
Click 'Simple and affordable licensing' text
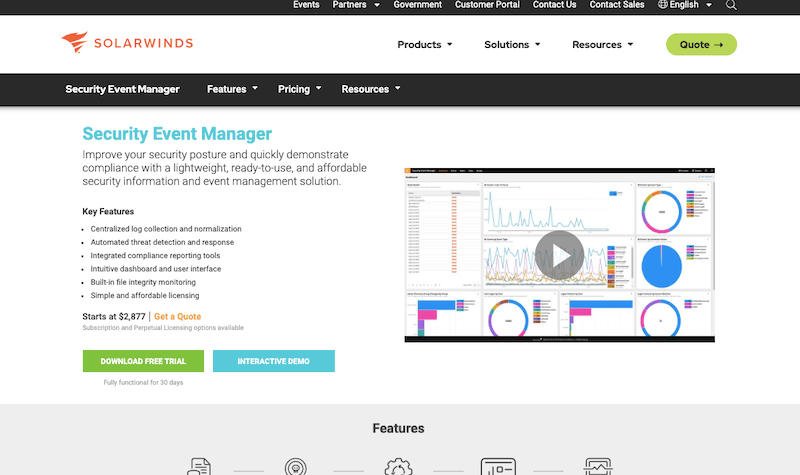coord(145,295)
